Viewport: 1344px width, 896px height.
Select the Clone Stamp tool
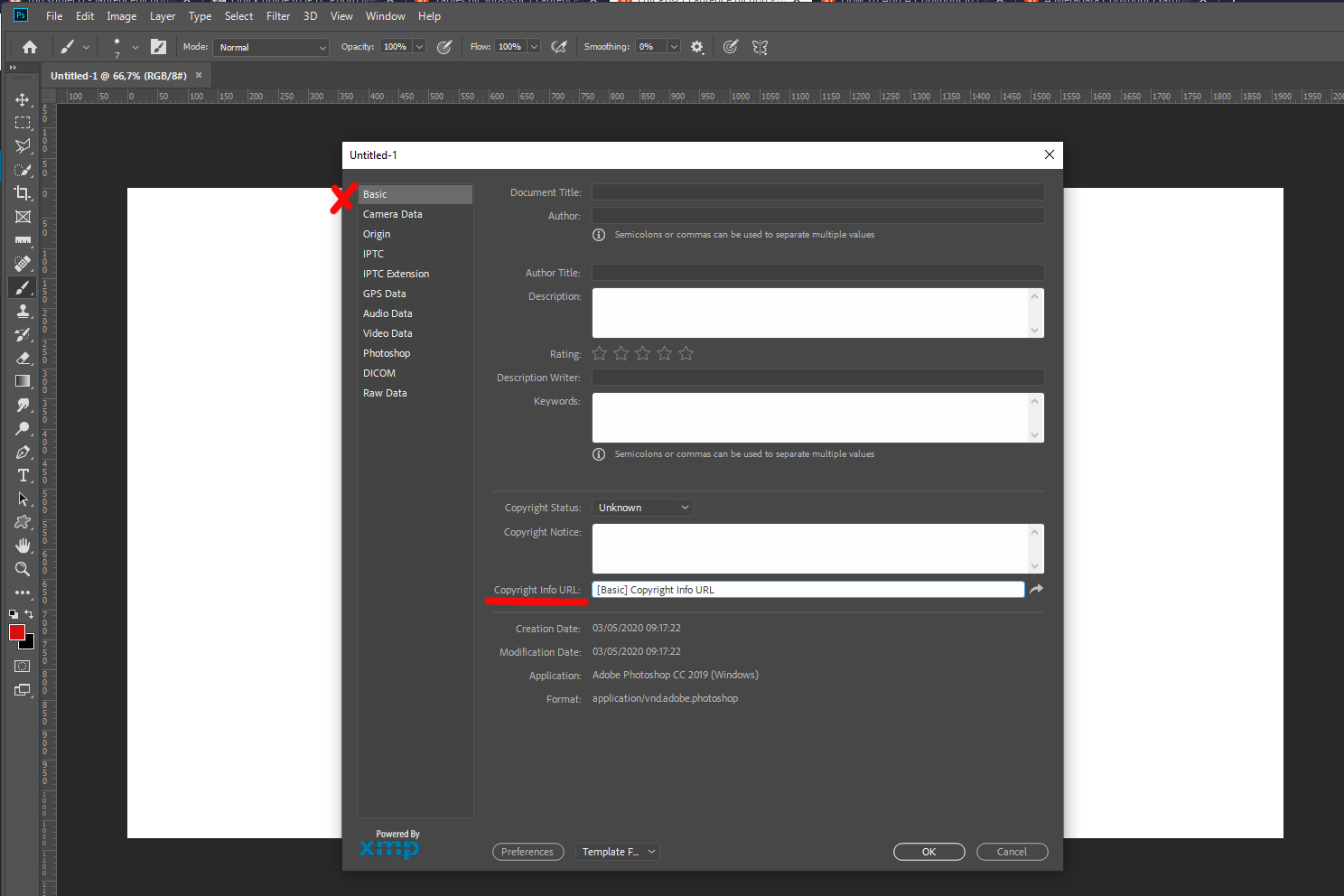point(23,311)
